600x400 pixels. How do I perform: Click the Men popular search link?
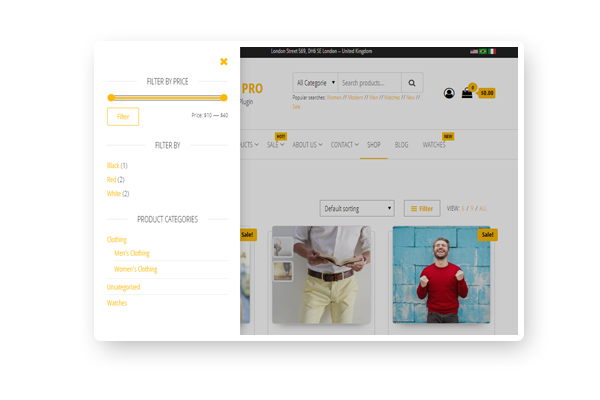point(373,98)
